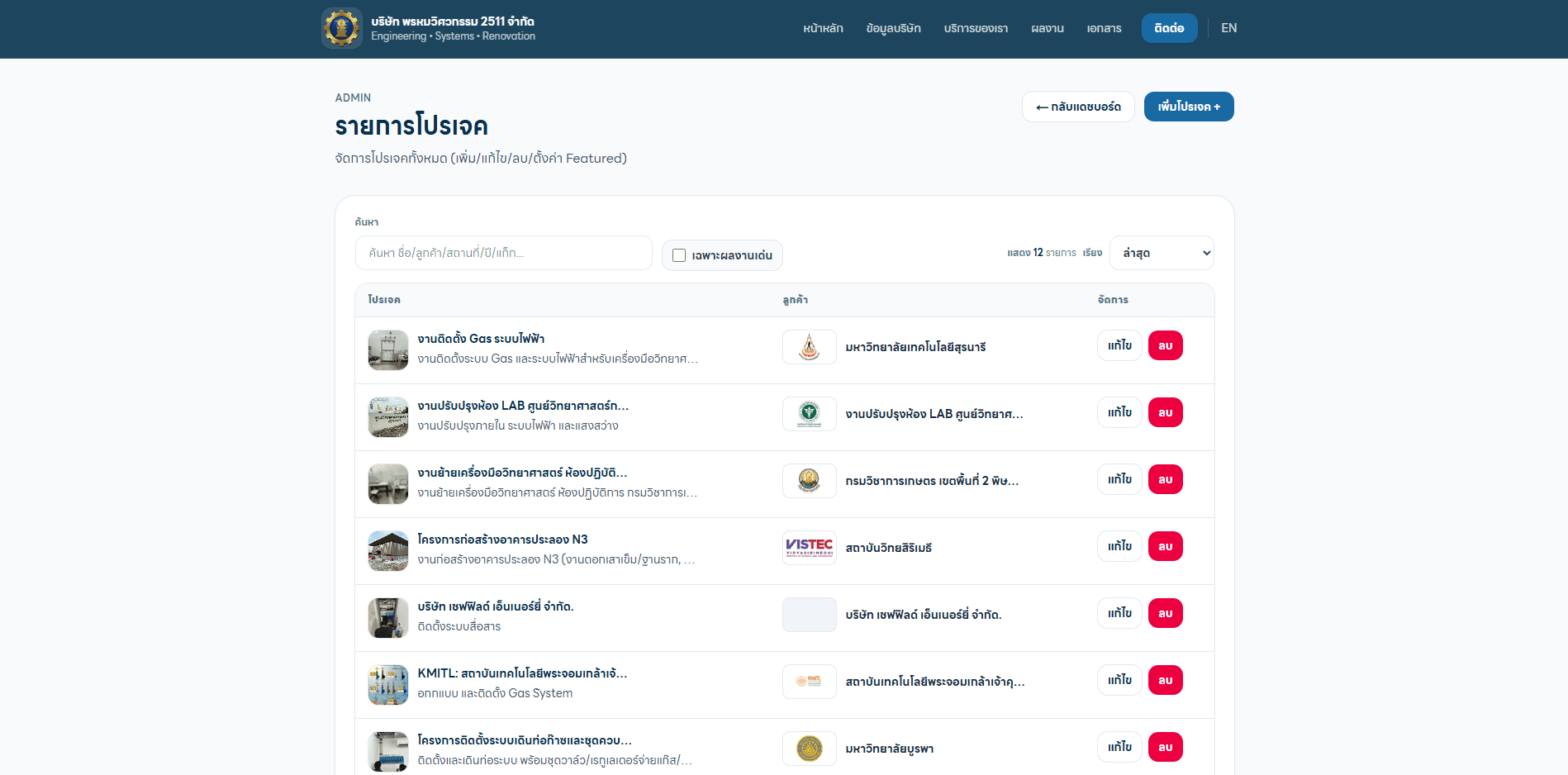1568x775 pixels.
Task: Open the เอกสาร menu item
Action: [x=1104, y=27]
